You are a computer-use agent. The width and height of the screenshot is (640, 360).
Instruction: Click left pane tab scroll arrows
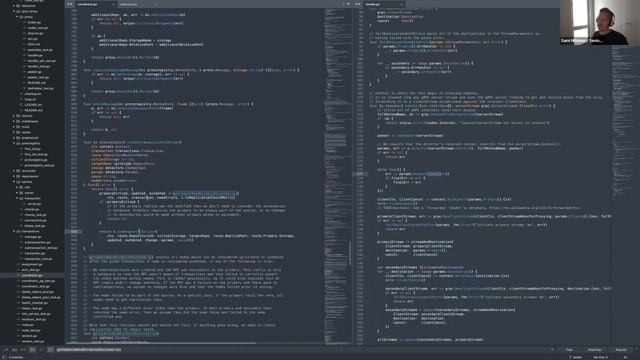[69, 4]
